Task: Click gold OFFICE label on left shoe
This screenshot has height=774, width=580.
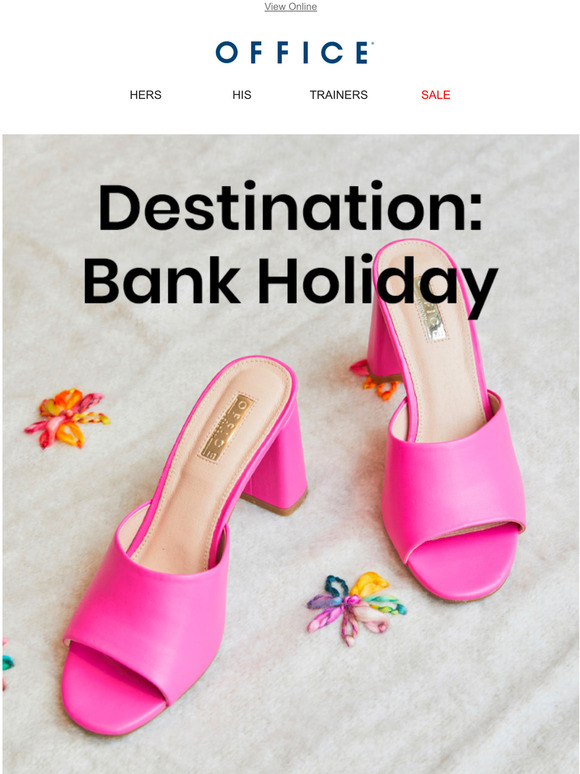Action: 227,427
